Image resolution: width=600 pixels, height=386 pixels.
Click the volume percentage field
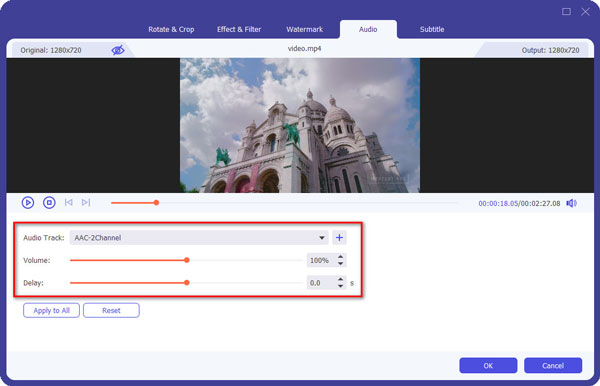pos(321,260)
